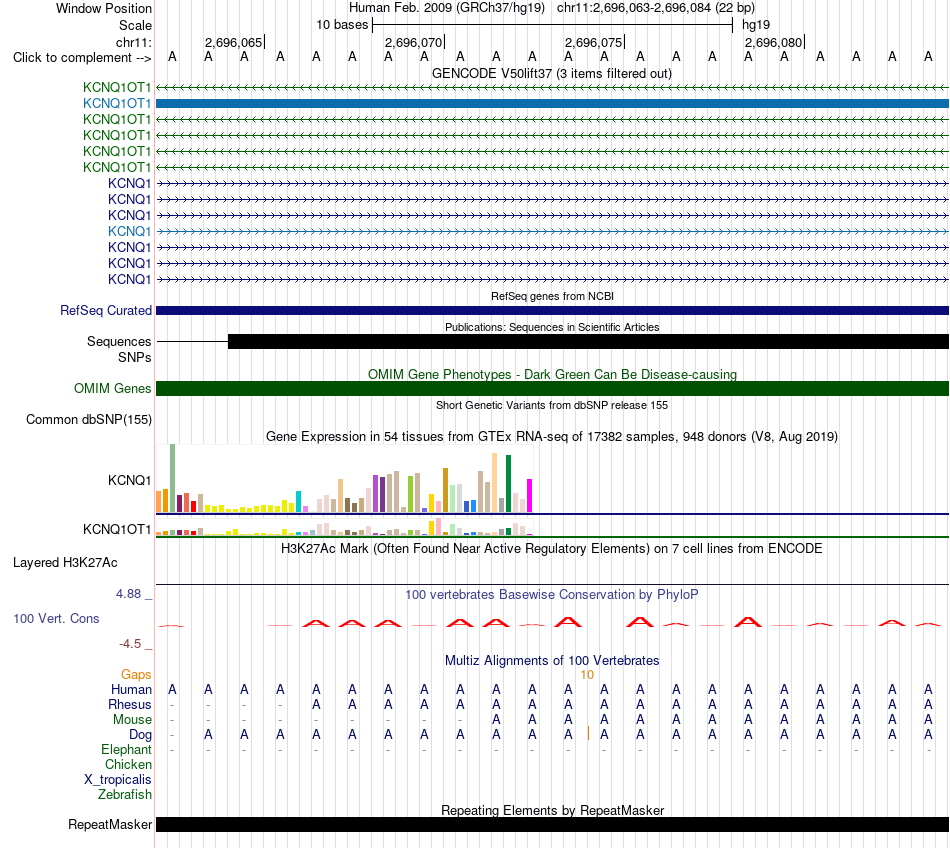Select the 'Rhesus' alignment row label
This screenshot has height=848, width=950.
(x=130, y=704)
